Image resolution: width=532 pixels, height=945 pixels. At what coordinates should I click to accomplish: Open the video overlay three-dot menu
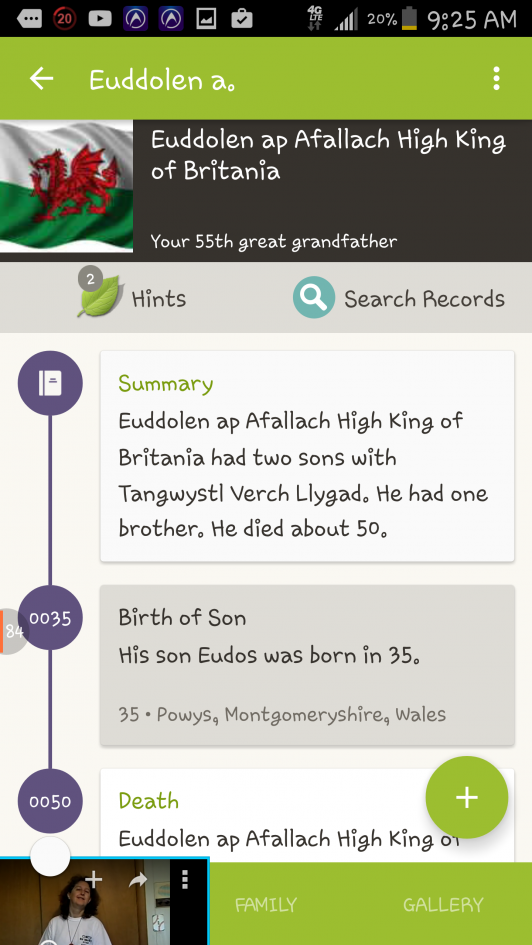pos(185,879)
